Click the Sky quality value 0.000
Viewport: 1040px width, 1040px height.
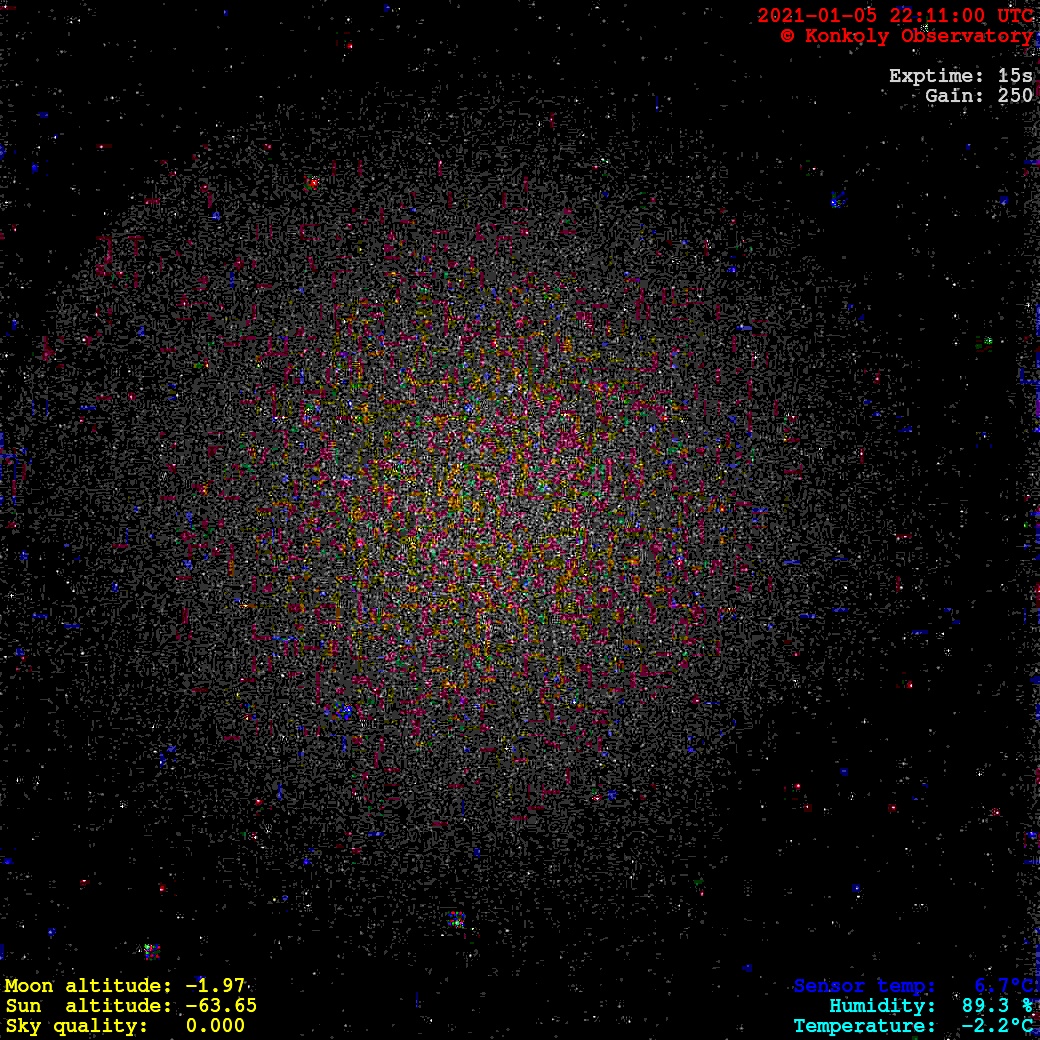coord(215,1026)
